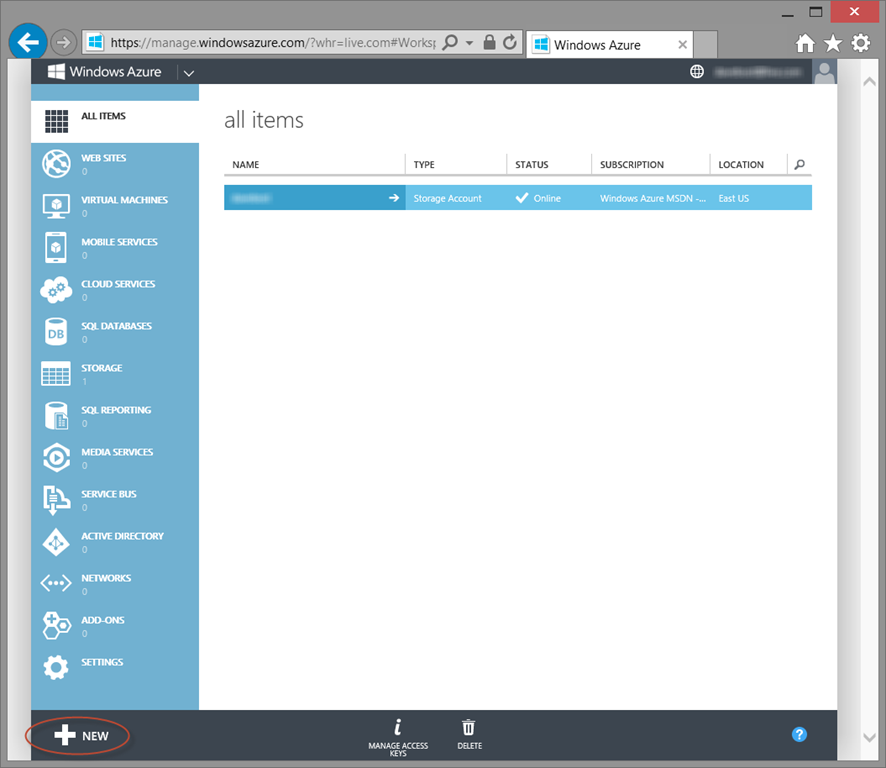
Task: Click the address bar security lock icon
Action: (489, 42)
